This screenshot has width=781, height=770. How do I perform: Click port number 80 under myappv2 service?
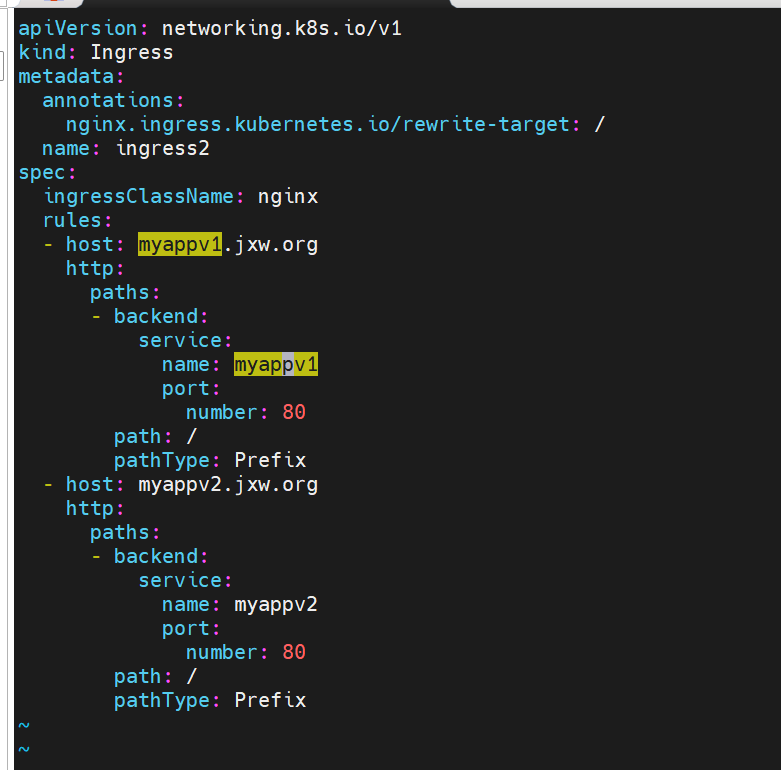(x=294, y=652)
